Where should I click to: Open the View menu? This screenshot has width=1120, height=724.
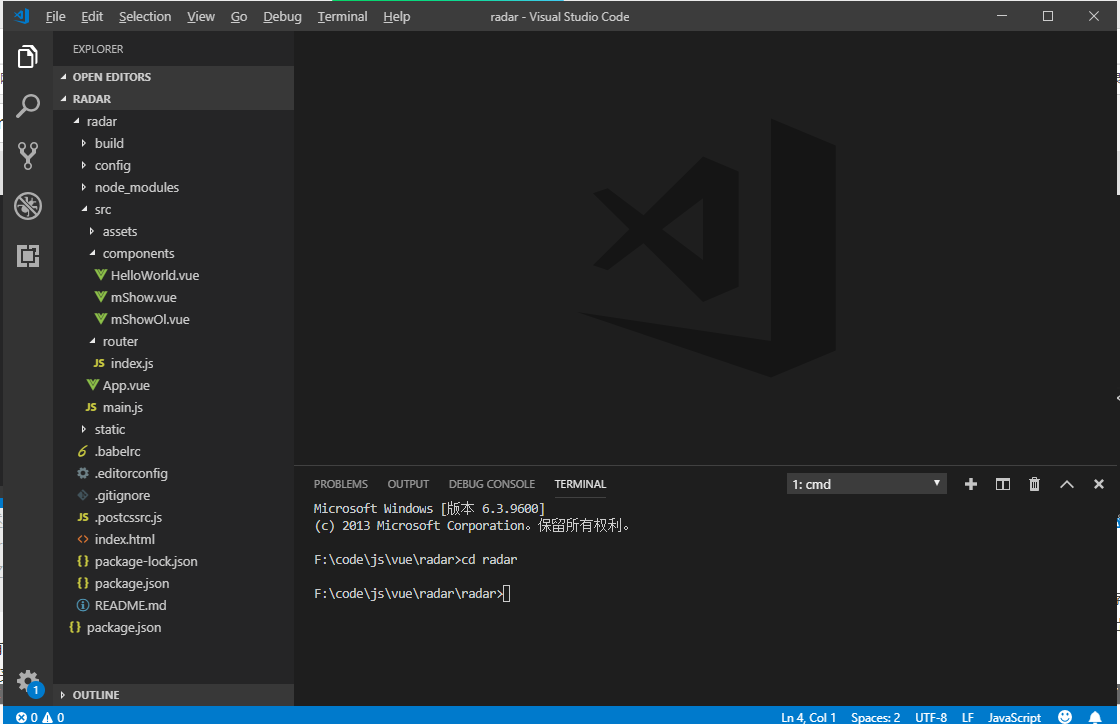click(x=201, y=16)
